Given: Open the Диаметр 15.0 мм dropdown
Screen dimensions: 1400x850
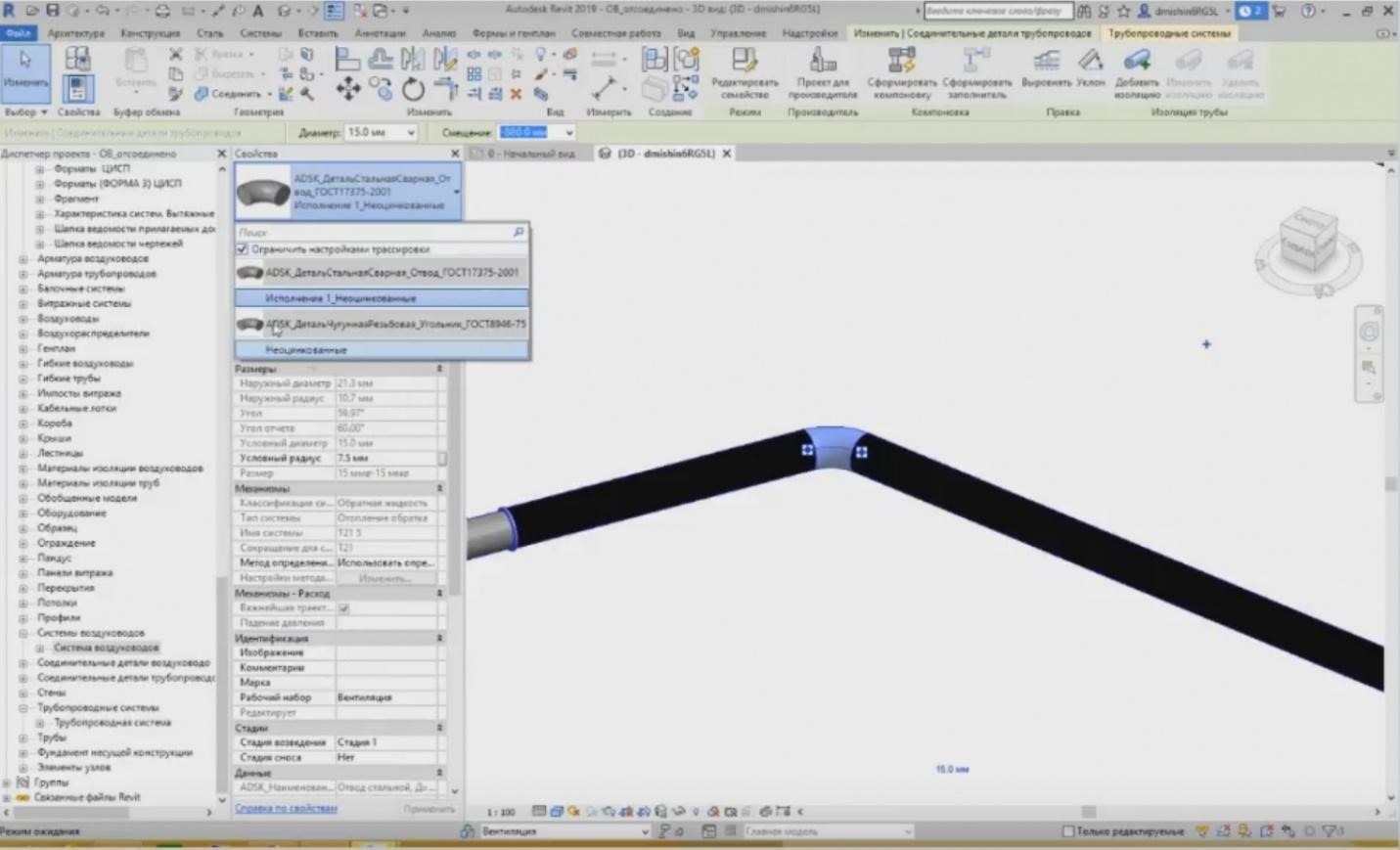Looking at the screenshot, I should pos(411,132).
